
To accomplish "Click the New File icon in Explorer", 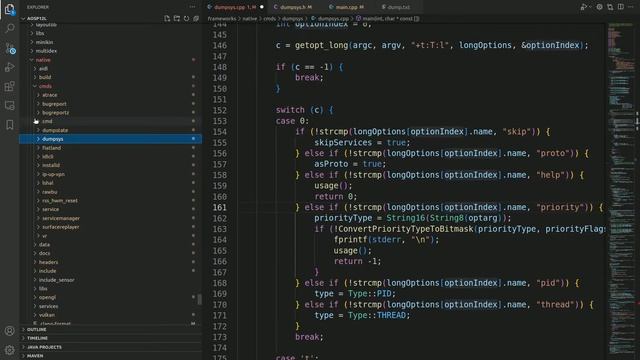I will tap(167, 18).
